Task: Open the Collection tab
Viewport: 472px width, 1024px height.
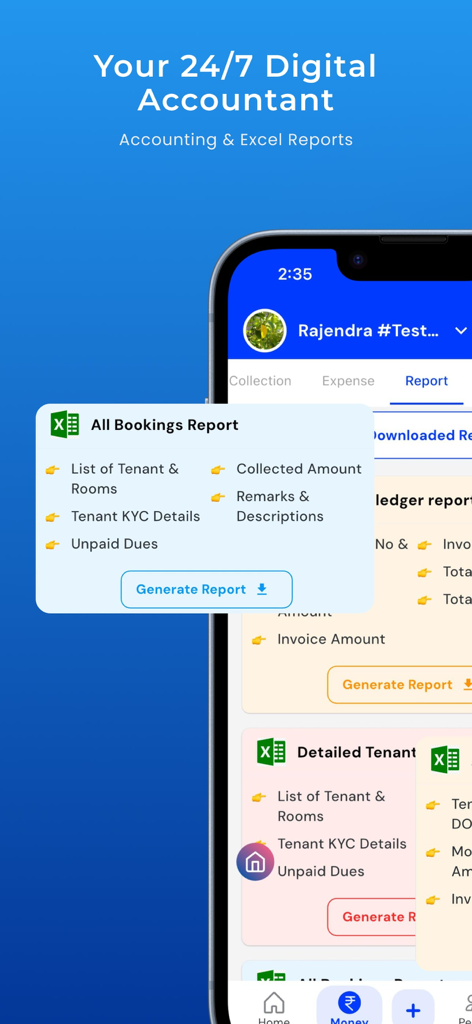Action: pos(260,381)
